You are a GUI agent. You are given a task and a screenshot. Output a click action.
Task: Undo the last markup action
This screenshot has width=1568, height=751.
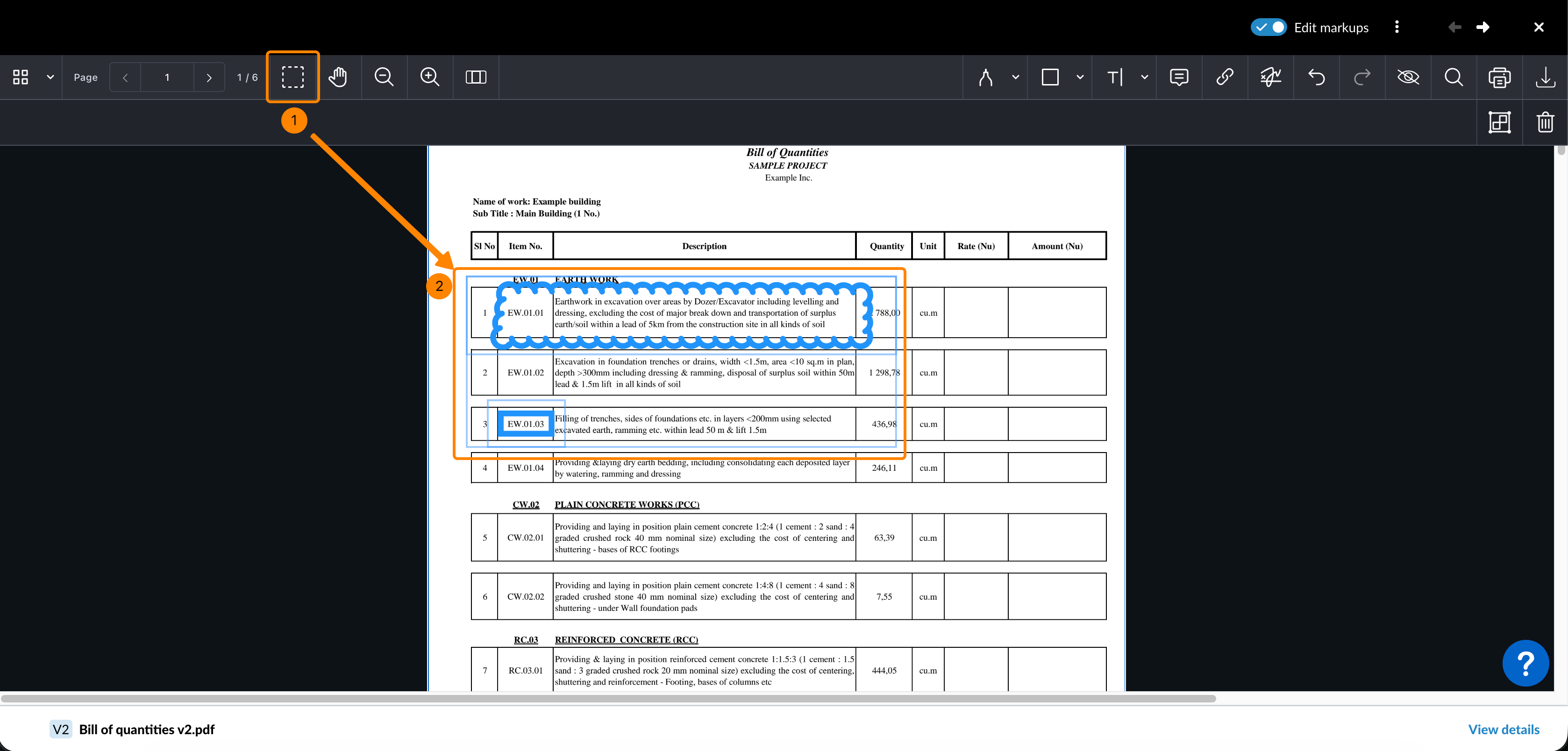[x=1317, y=77]
